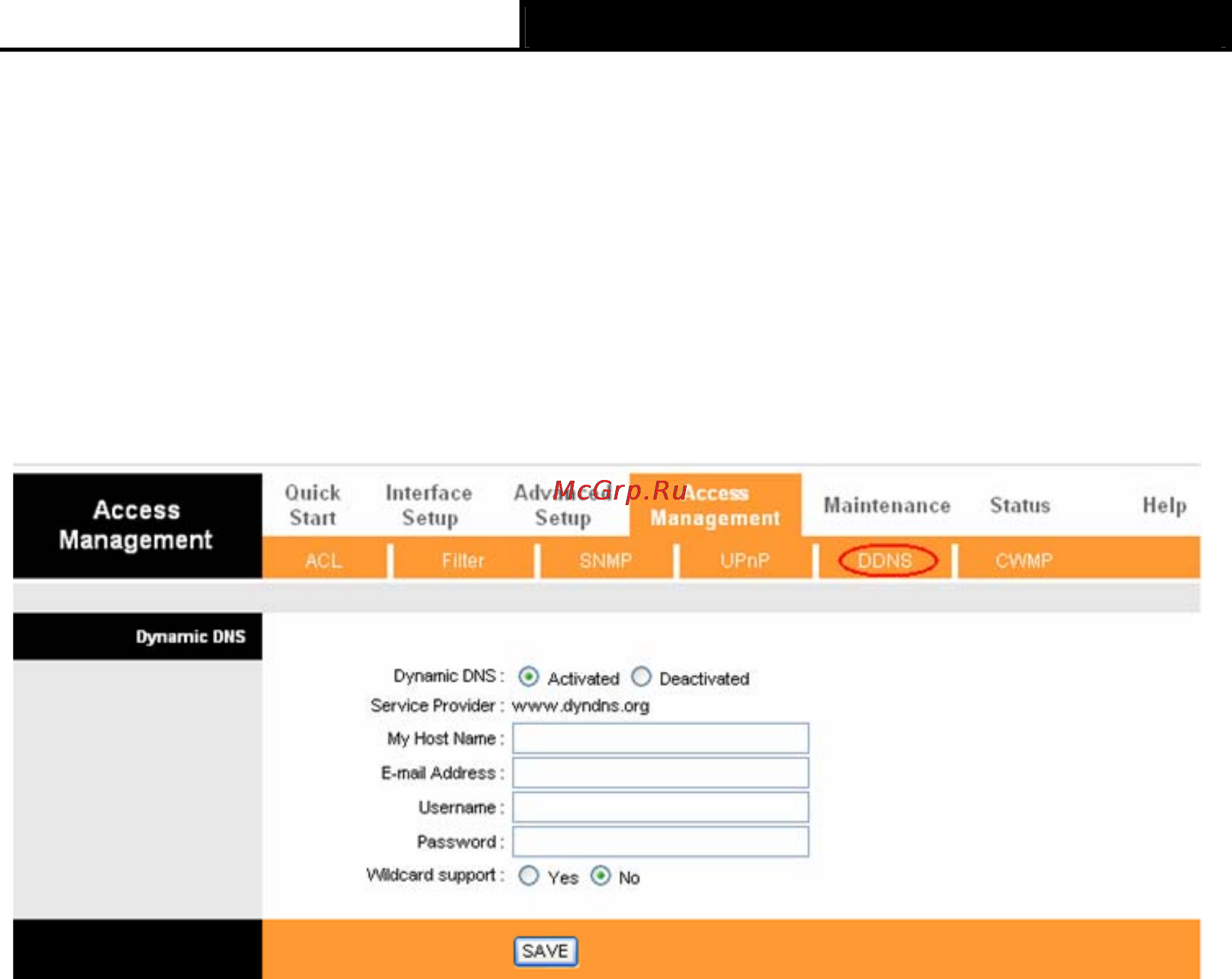Open the DDNS sub-tab
This screenshot has width=1232, height=979.
885,561
